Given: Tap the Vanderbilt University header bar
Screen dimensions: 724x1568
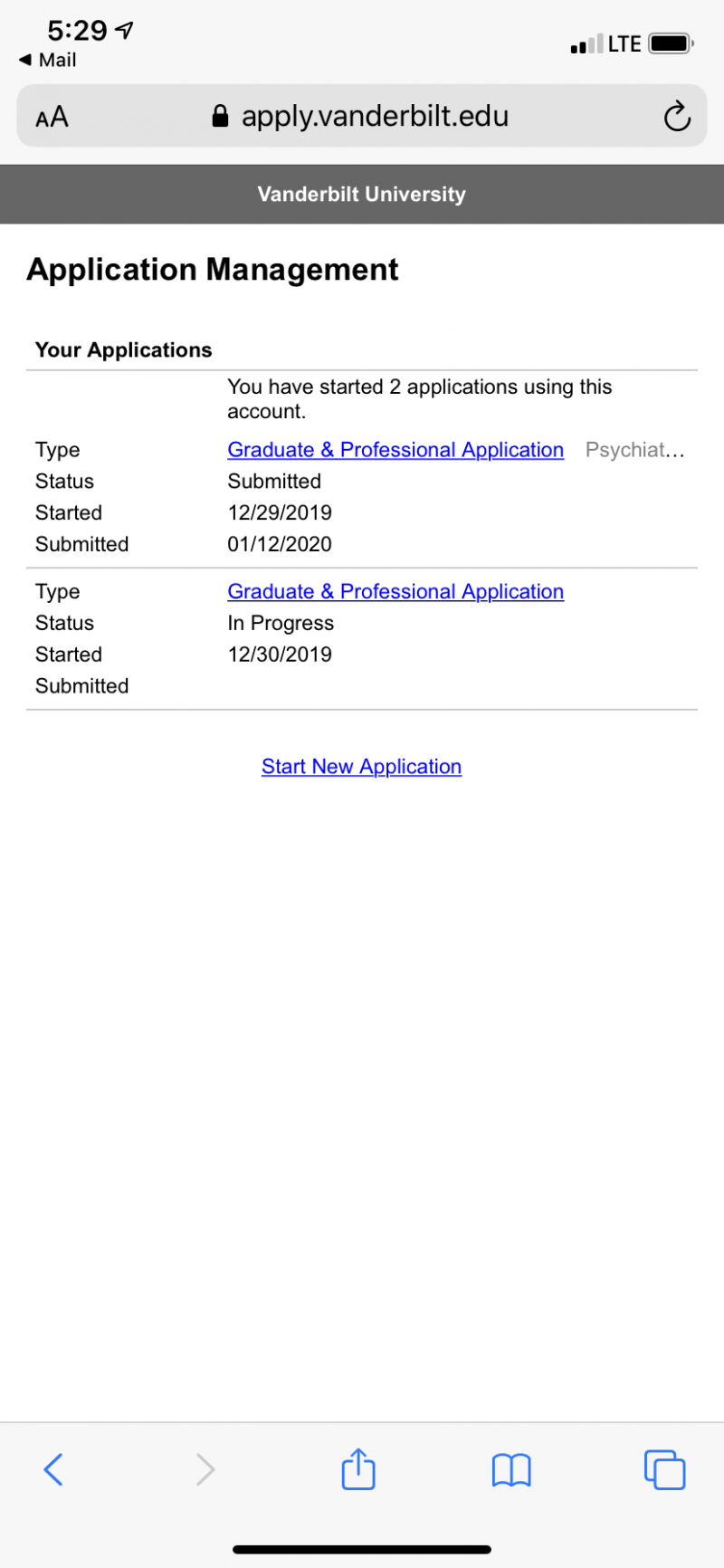Looking at the screenshot, I should [362, 194].
